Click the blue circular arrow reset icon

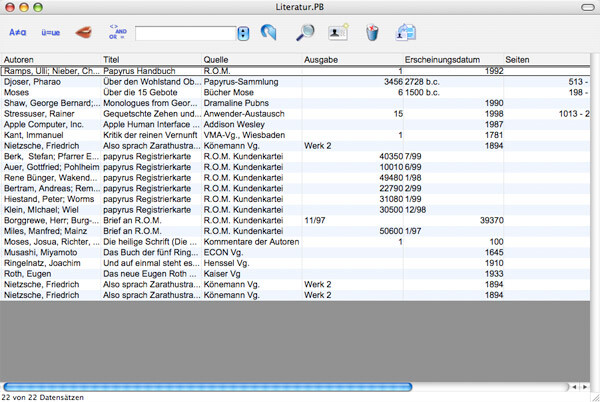coord(268,34)
